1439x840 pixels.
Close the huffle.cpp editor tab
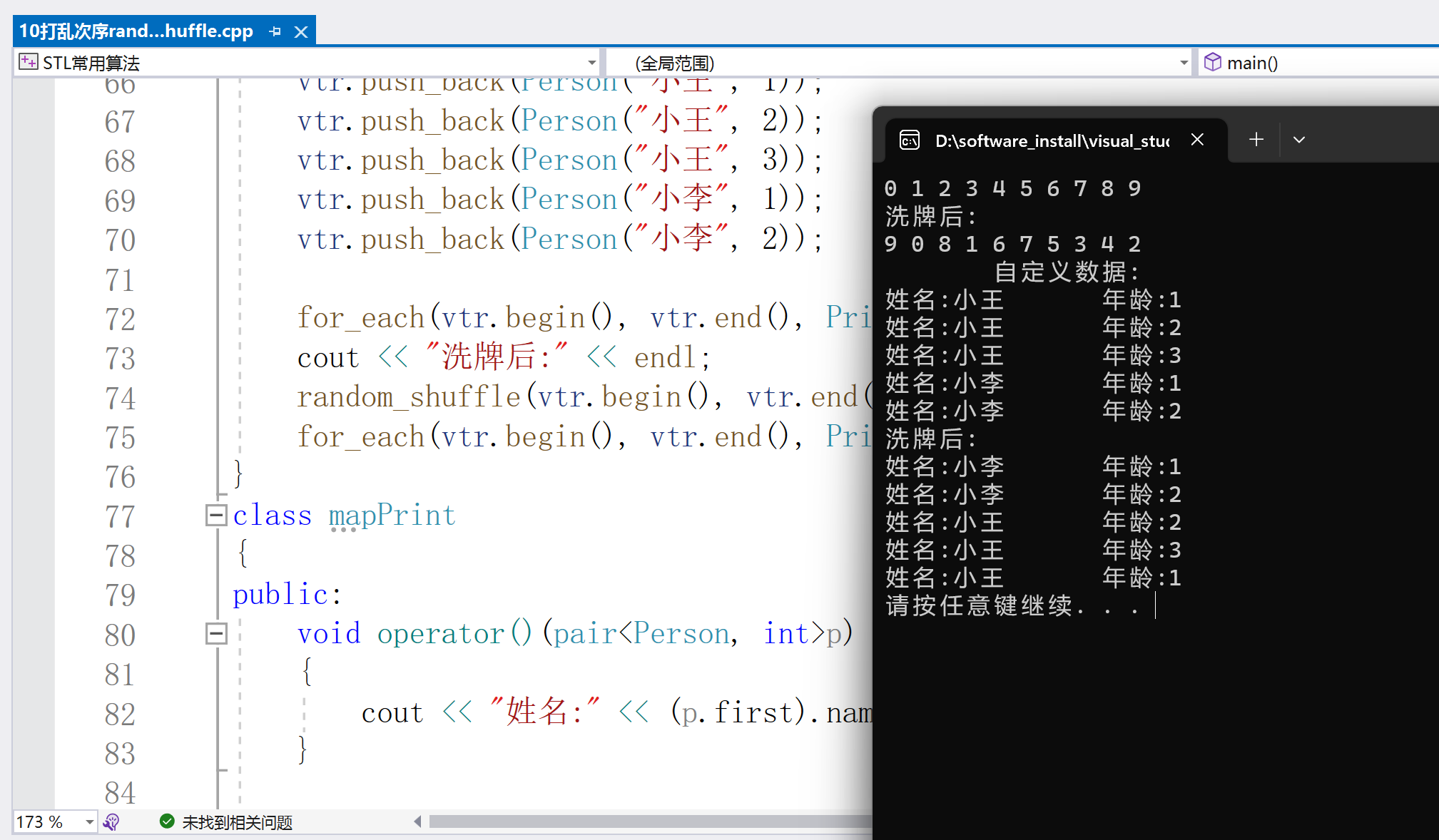pos(301,31)
